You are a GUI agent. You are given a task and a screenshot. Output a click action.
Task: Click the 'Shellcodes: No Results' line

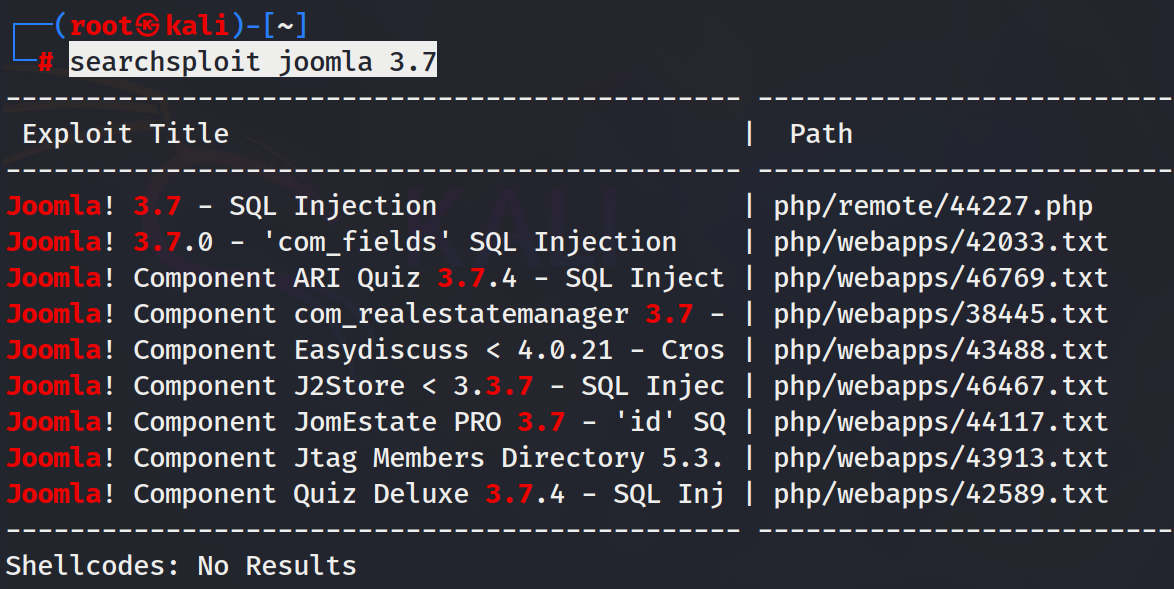click(x=181, y=566)
